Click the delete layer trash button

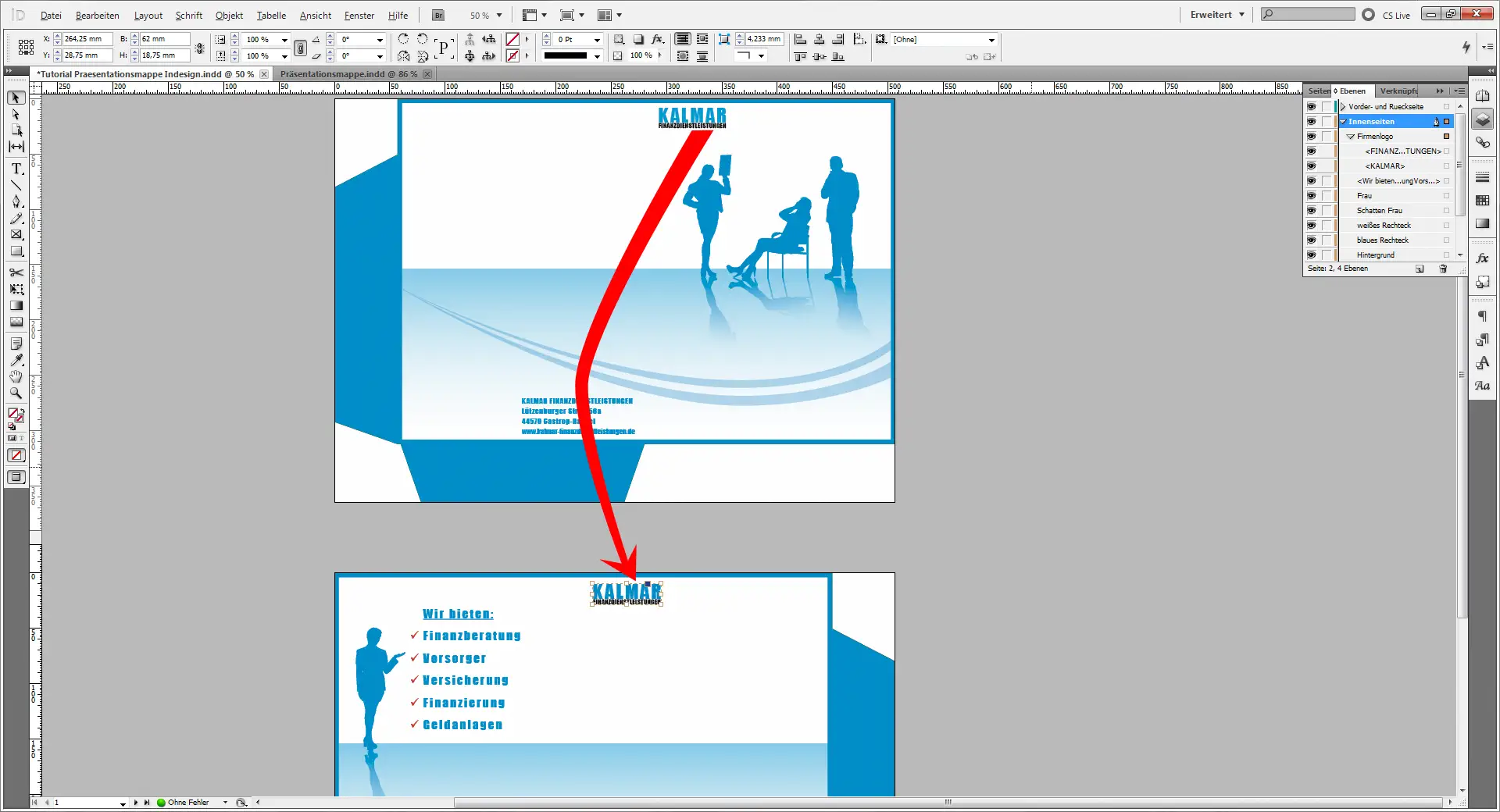pos(1443,269)
